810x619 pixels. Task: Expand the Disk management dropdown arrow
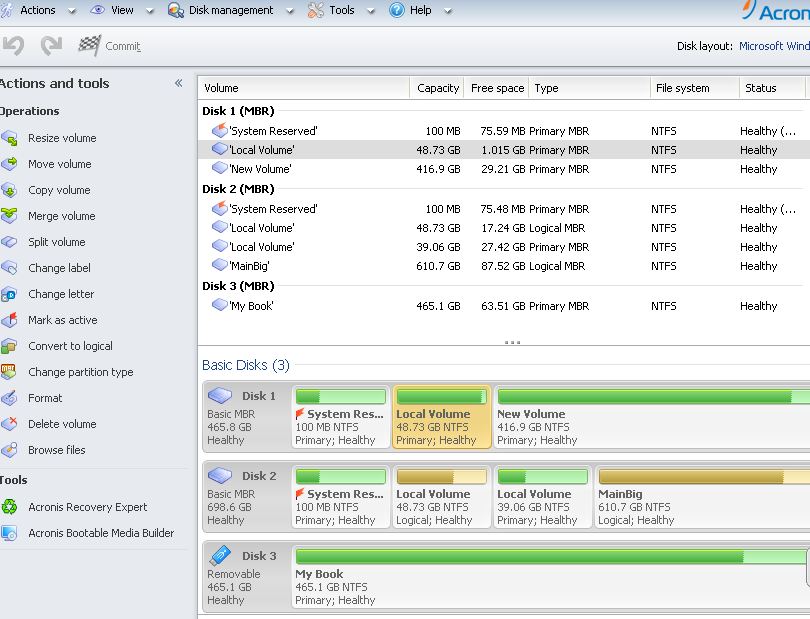[288, 11]
